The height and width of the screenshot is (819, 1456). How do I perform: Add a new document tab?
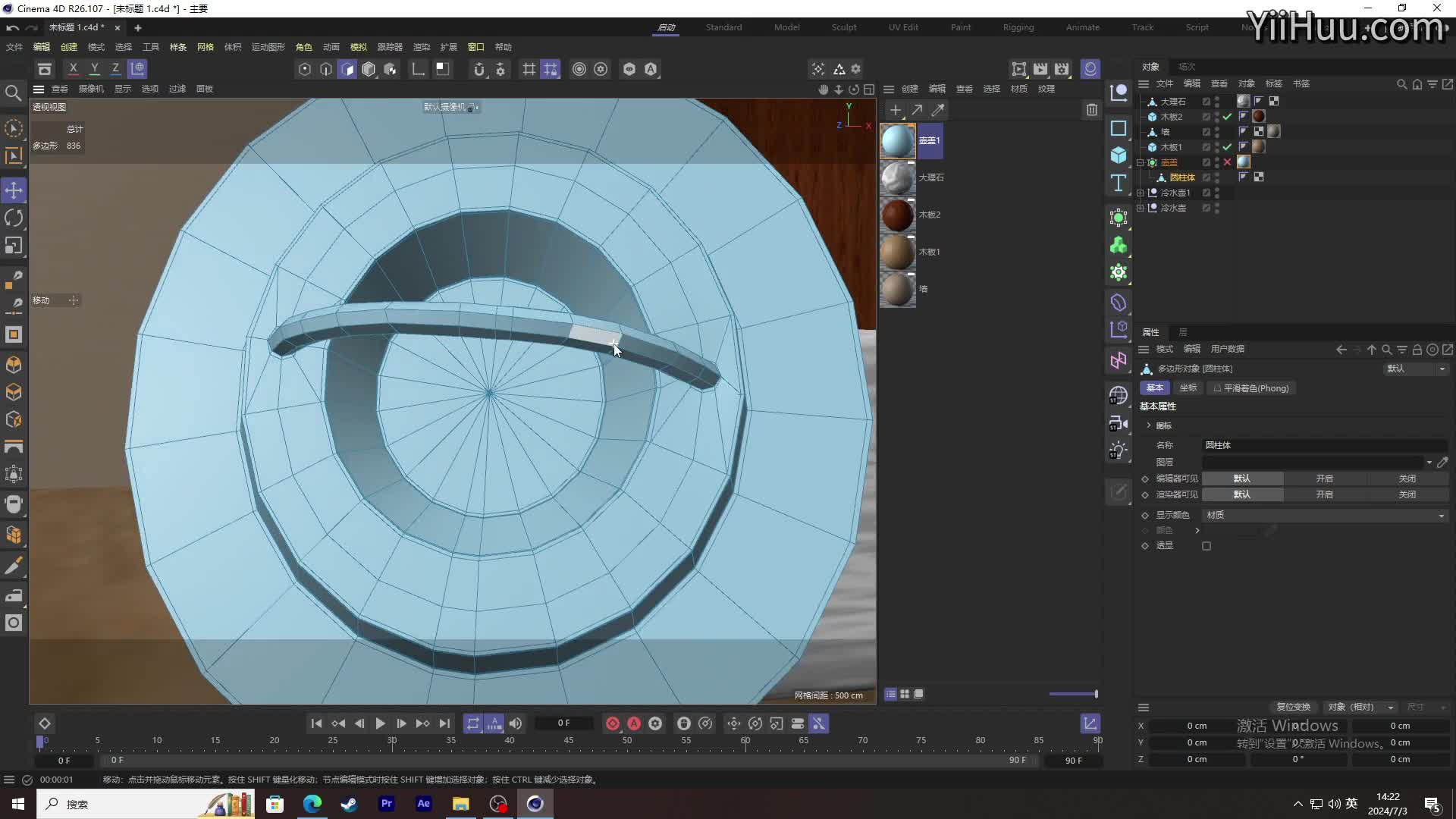tap(138, 27)
